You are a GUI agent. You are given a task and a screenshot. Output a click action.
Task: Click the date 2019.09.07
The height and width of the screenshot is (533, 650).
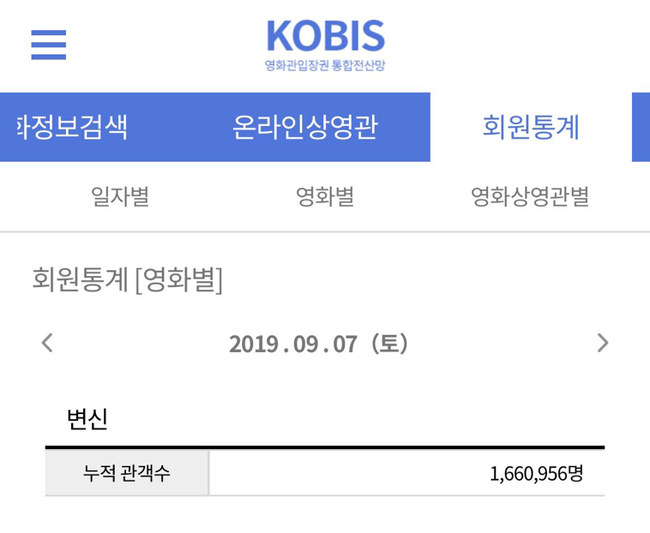pos(291,344)
